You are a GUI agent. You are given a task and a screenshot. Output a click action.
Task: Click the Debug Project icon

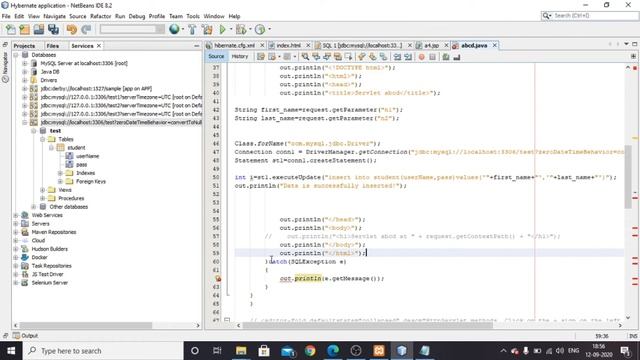241,29
